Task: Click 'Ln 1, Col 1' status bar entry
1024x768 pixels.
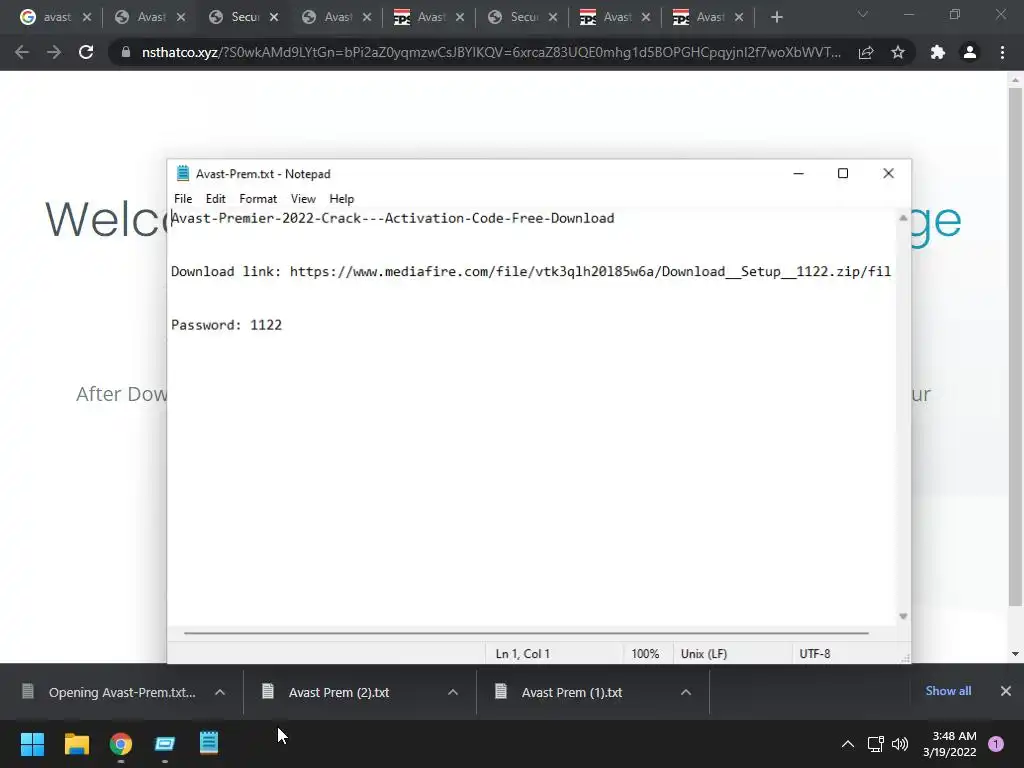Action: point(522,654)
